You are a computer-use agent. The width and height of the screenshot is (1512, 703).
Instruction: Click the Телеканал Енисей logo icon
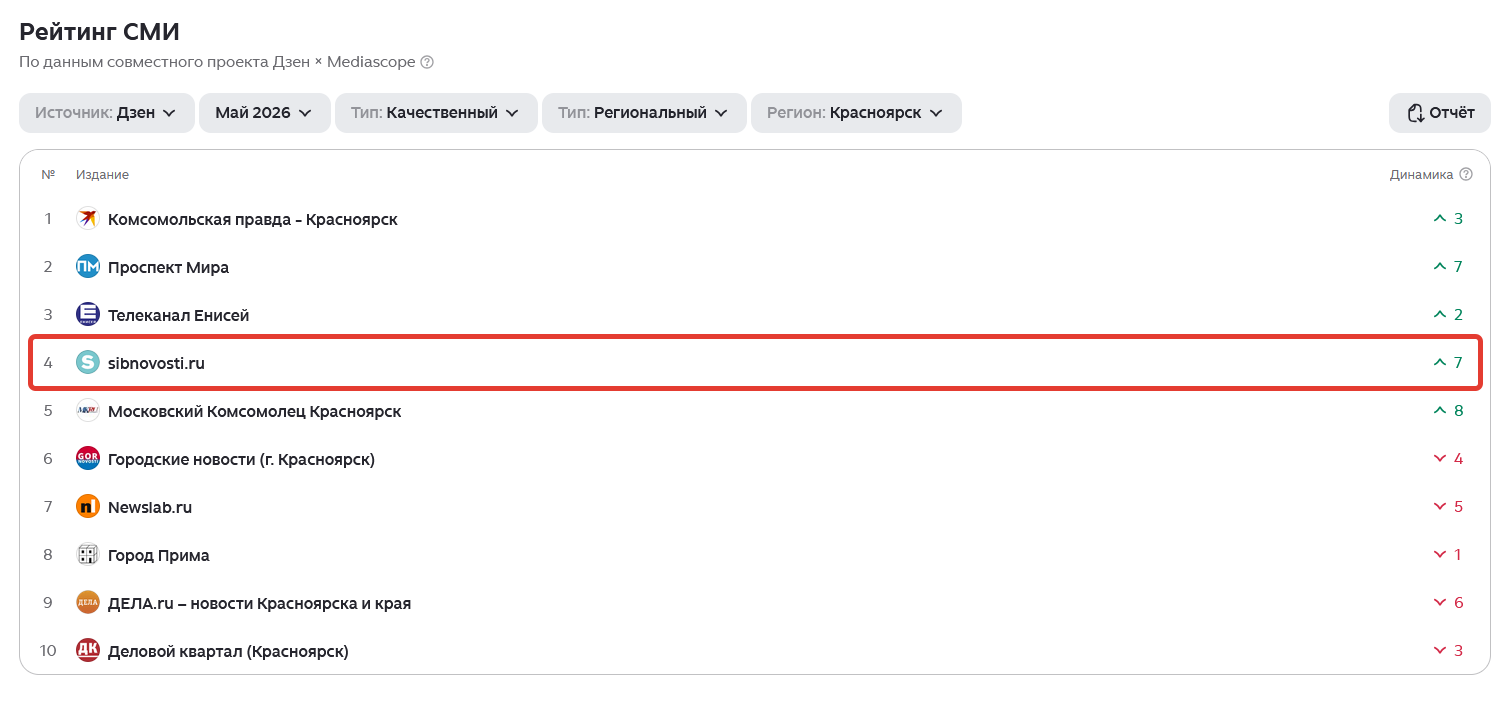(88, 315)
